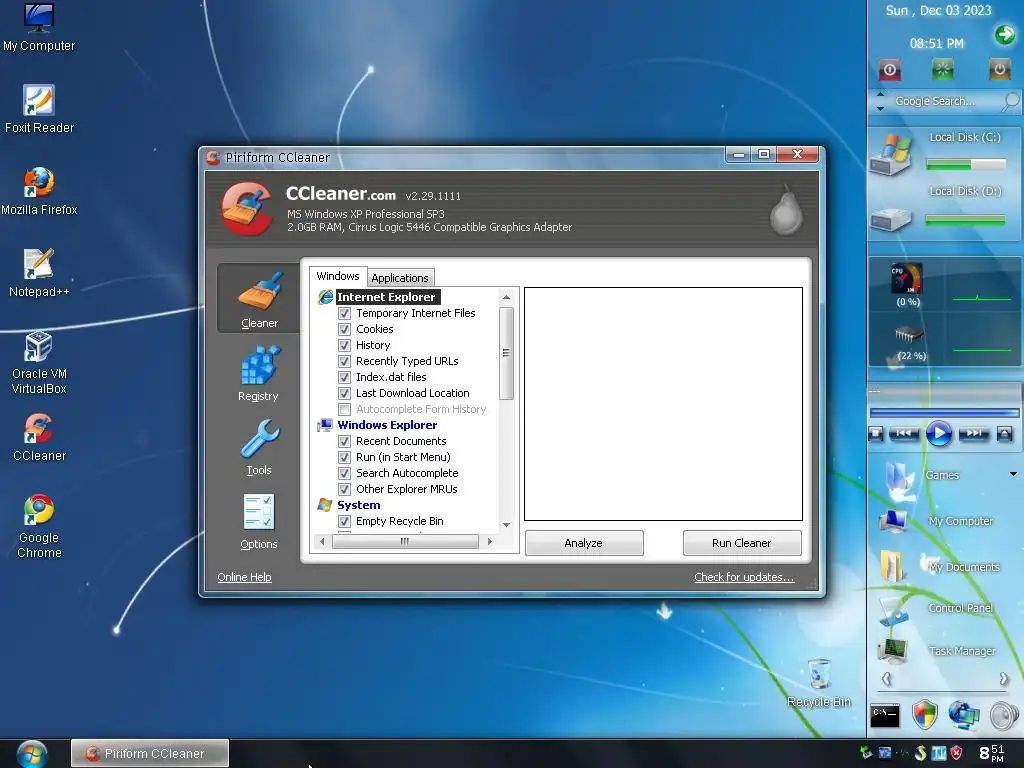Switch to the Windows tab
1024x768 pixels.
click(x=338, y=276)
